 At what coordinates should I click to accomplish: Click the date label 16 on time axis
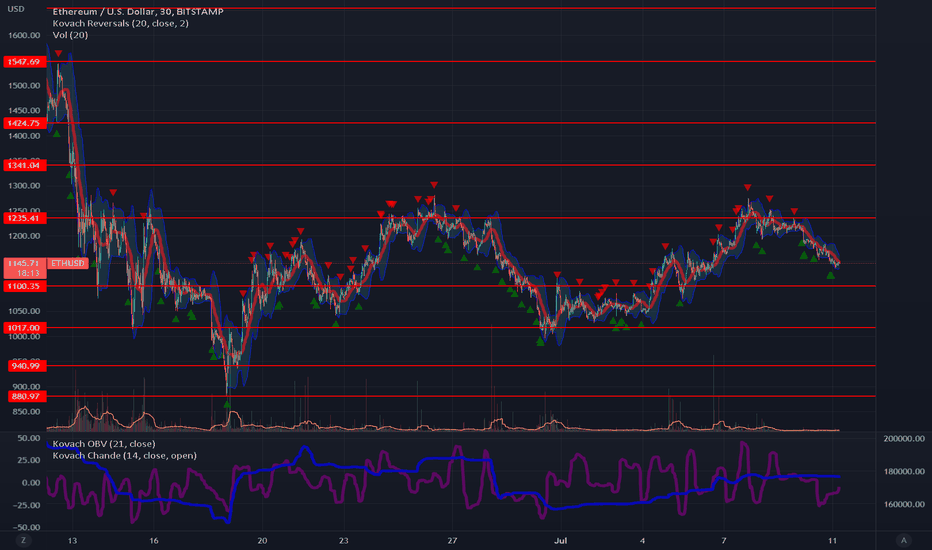[x=154, y=540]
